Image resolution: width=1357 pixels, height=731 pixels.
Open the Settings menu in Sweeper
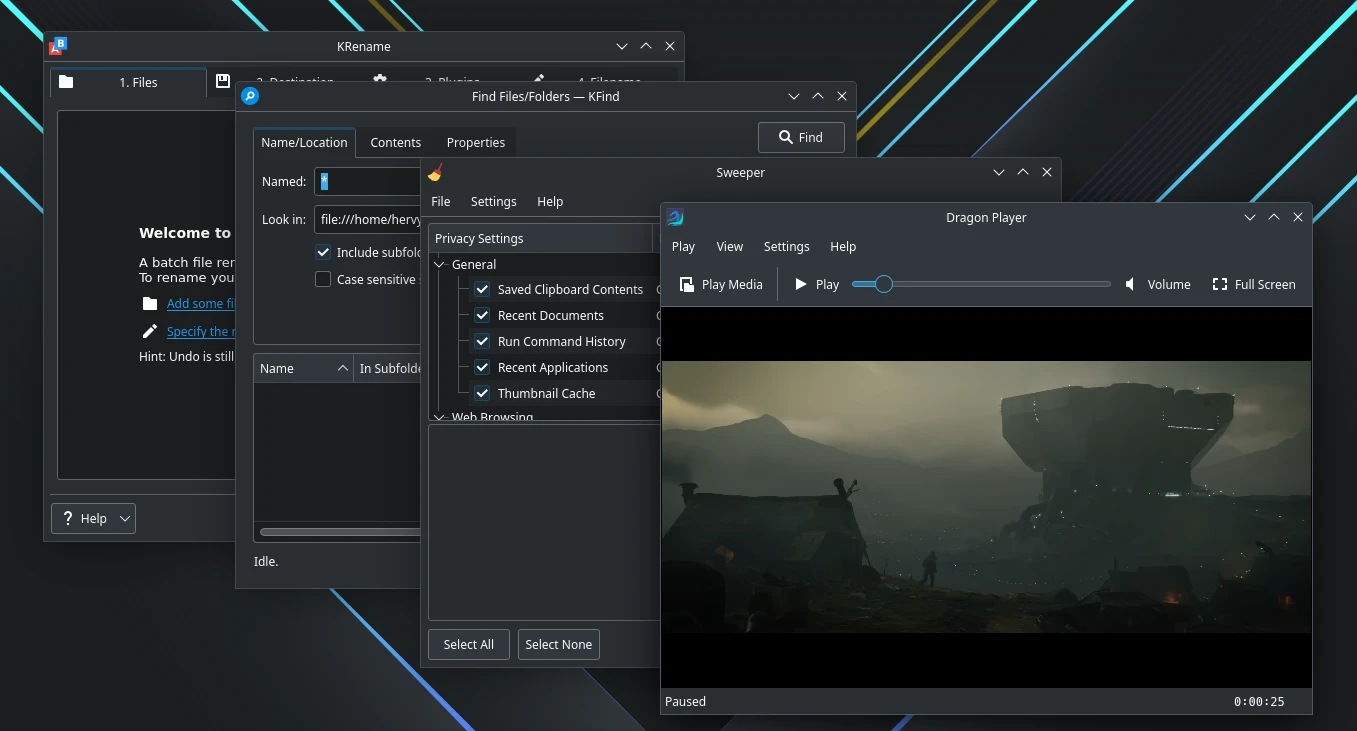click(x=494, y=201)
